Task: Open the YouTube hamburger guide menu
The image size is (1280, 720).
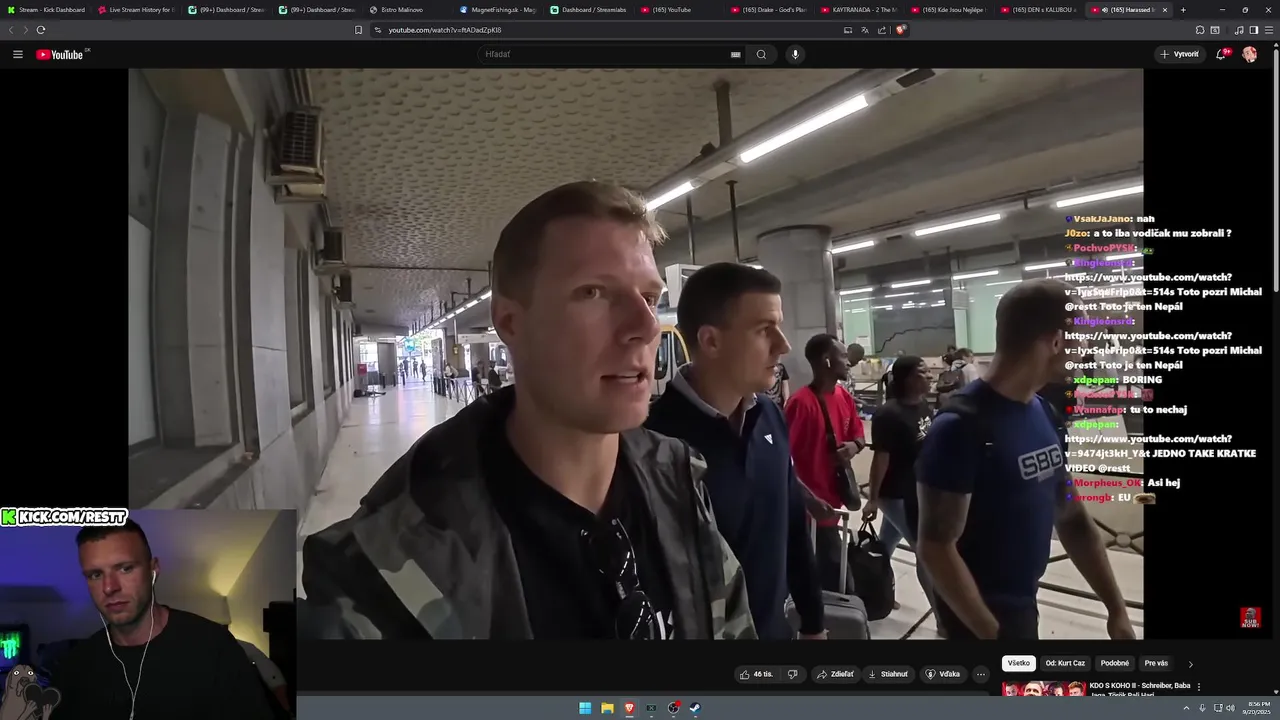Action: click(x=18, y=54)
